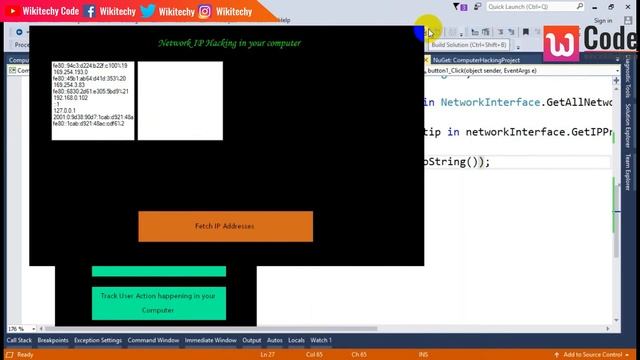Open the Call Stack tab
The height and width of the screenshot is (360, 640).
pos(19,340)
